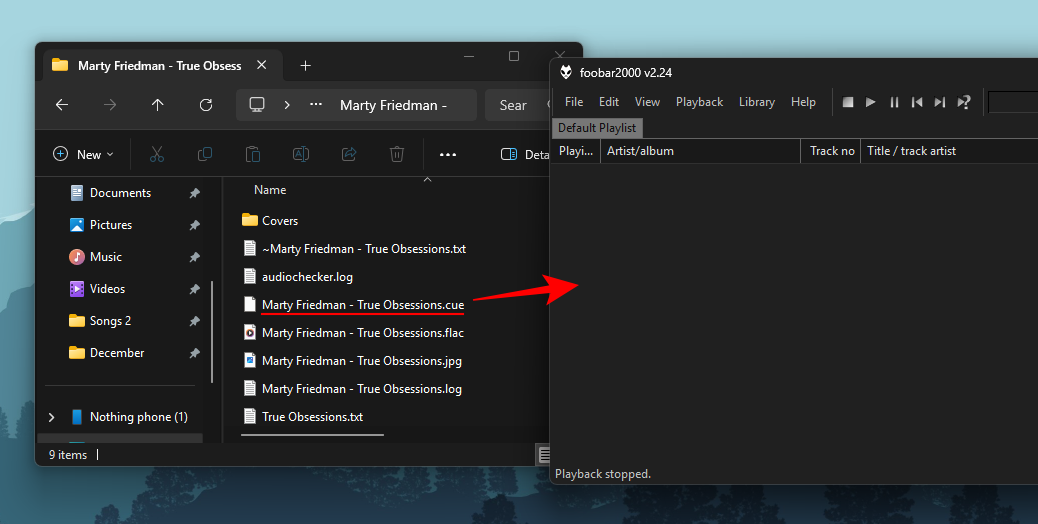The height and width of the screenshot is (524, 1038).
Task: Click the Pause button in foobar2000
Action: click(894, 102)
